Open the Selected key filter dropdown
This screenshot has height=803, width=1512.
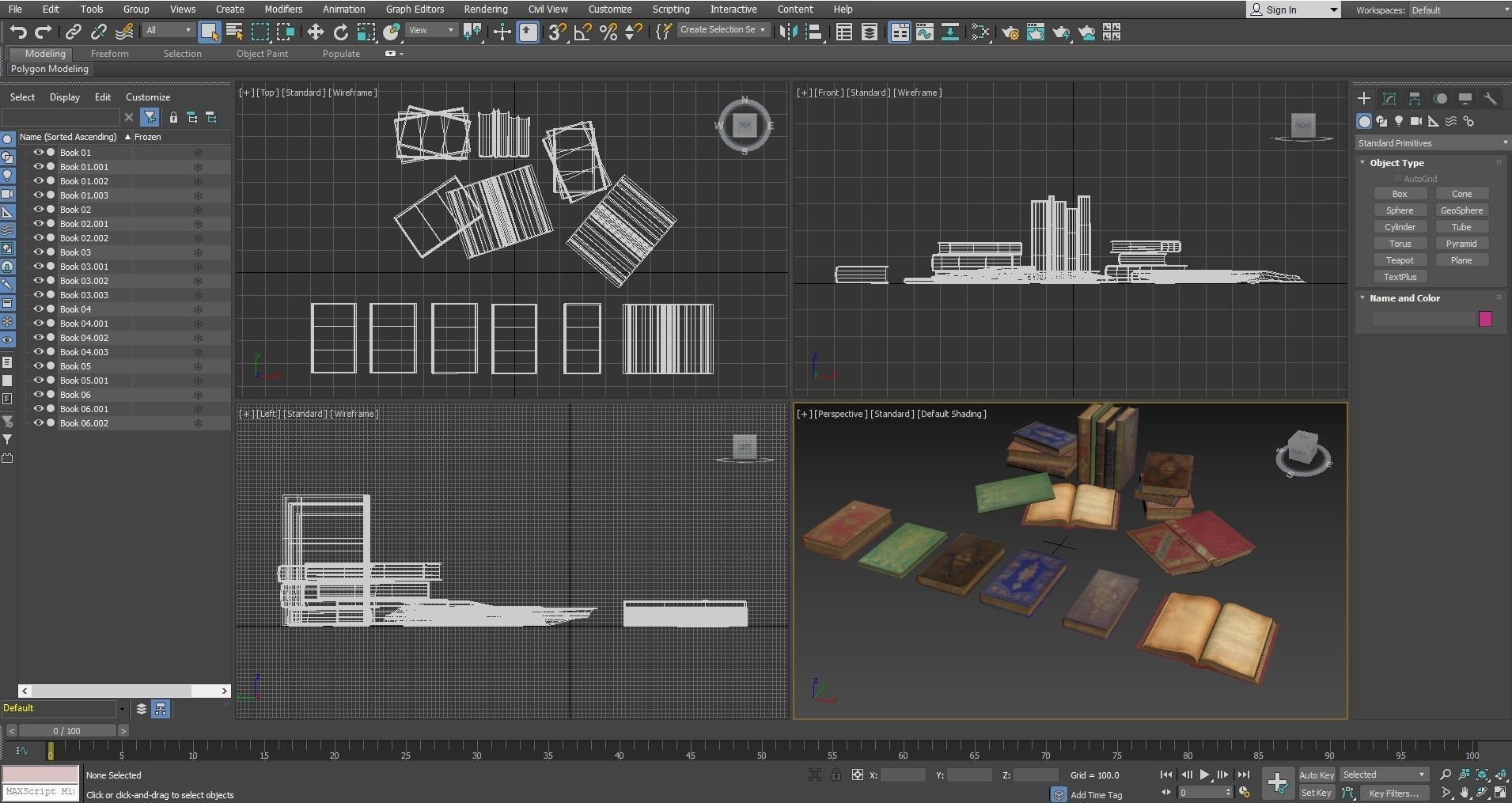pos(1384,775)
